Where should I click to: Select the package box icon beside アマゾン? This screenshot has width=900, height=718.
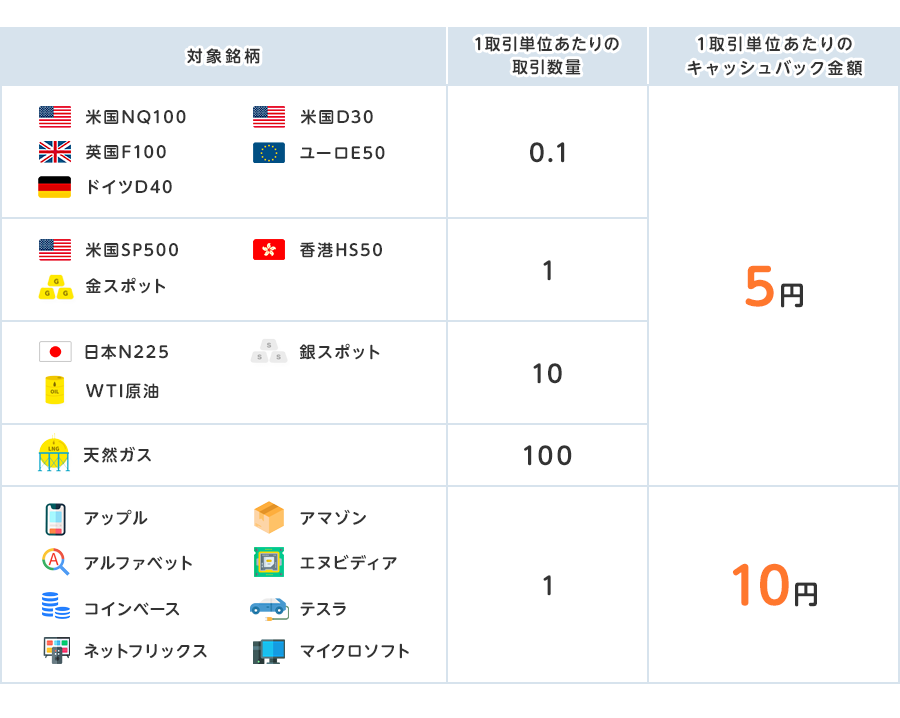point(267,518)
